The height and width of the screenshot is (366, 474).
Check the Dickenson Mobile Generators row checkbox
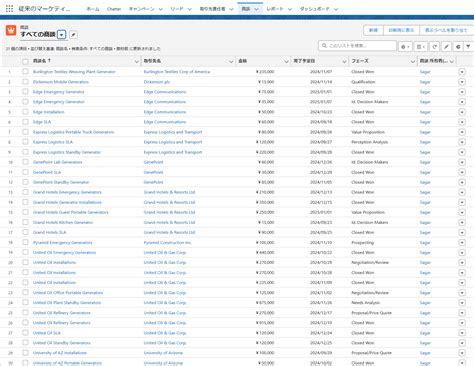tap(25, 81)
